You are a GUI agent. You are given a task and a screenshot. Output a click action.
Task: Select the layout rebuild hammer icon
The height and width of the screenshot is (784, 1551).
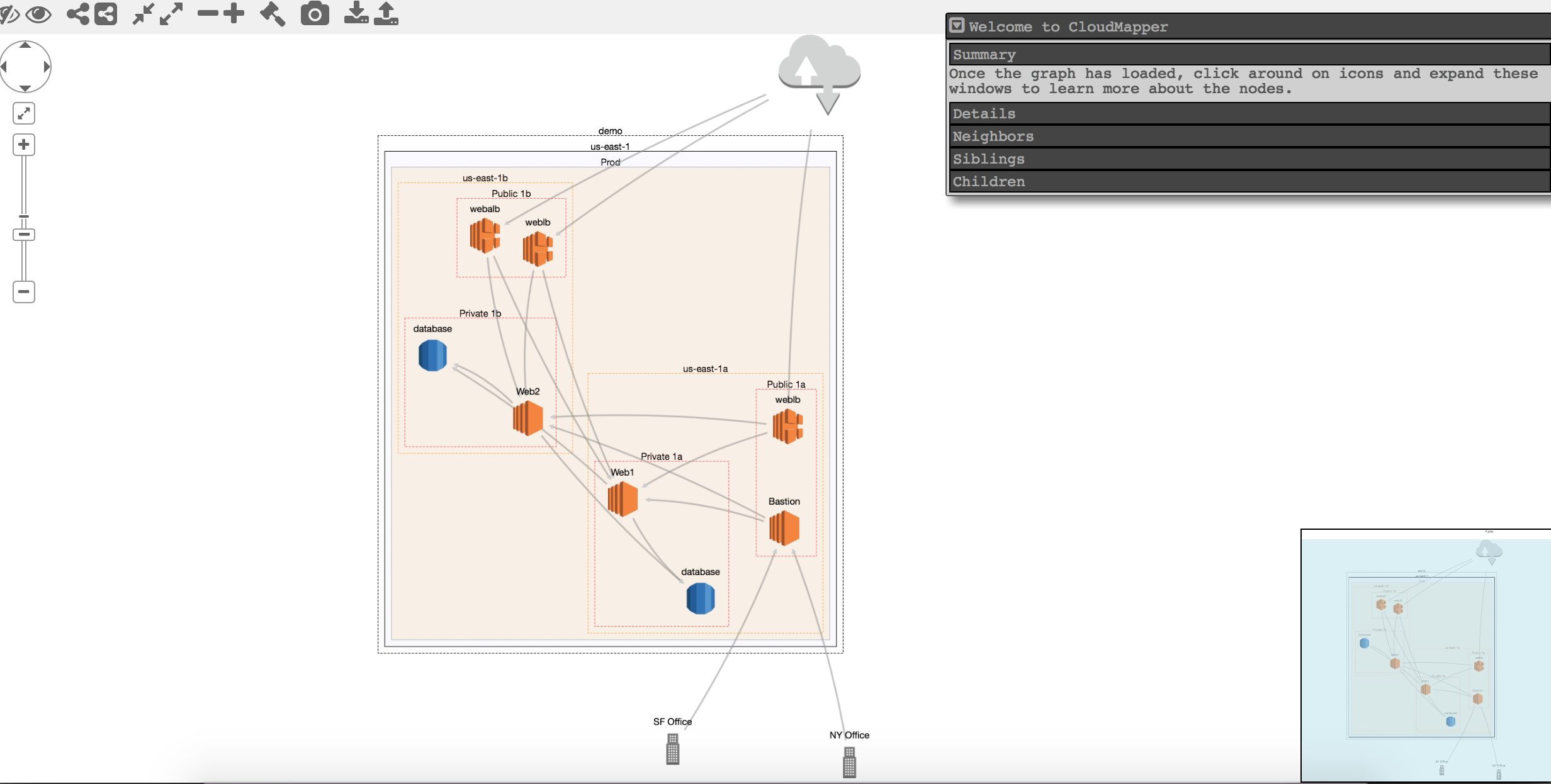coord(272,14)
